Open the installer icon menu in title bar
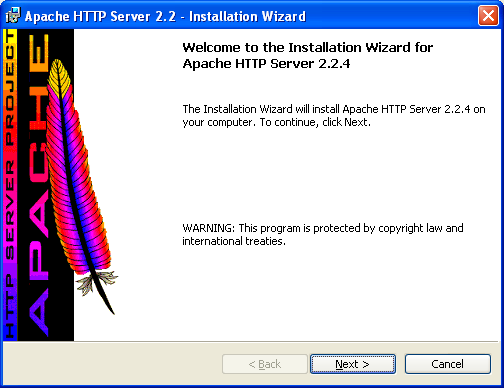This screenshot has width=504, height=388. click(13, 16)
